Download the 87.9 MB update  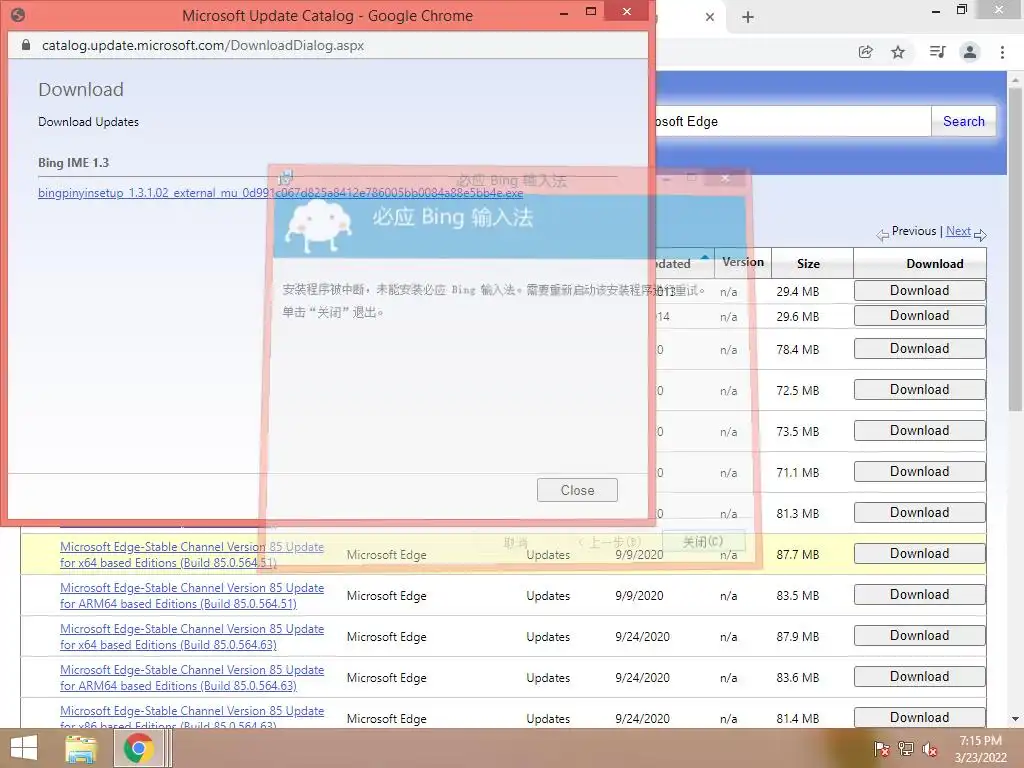coord(920,636)
